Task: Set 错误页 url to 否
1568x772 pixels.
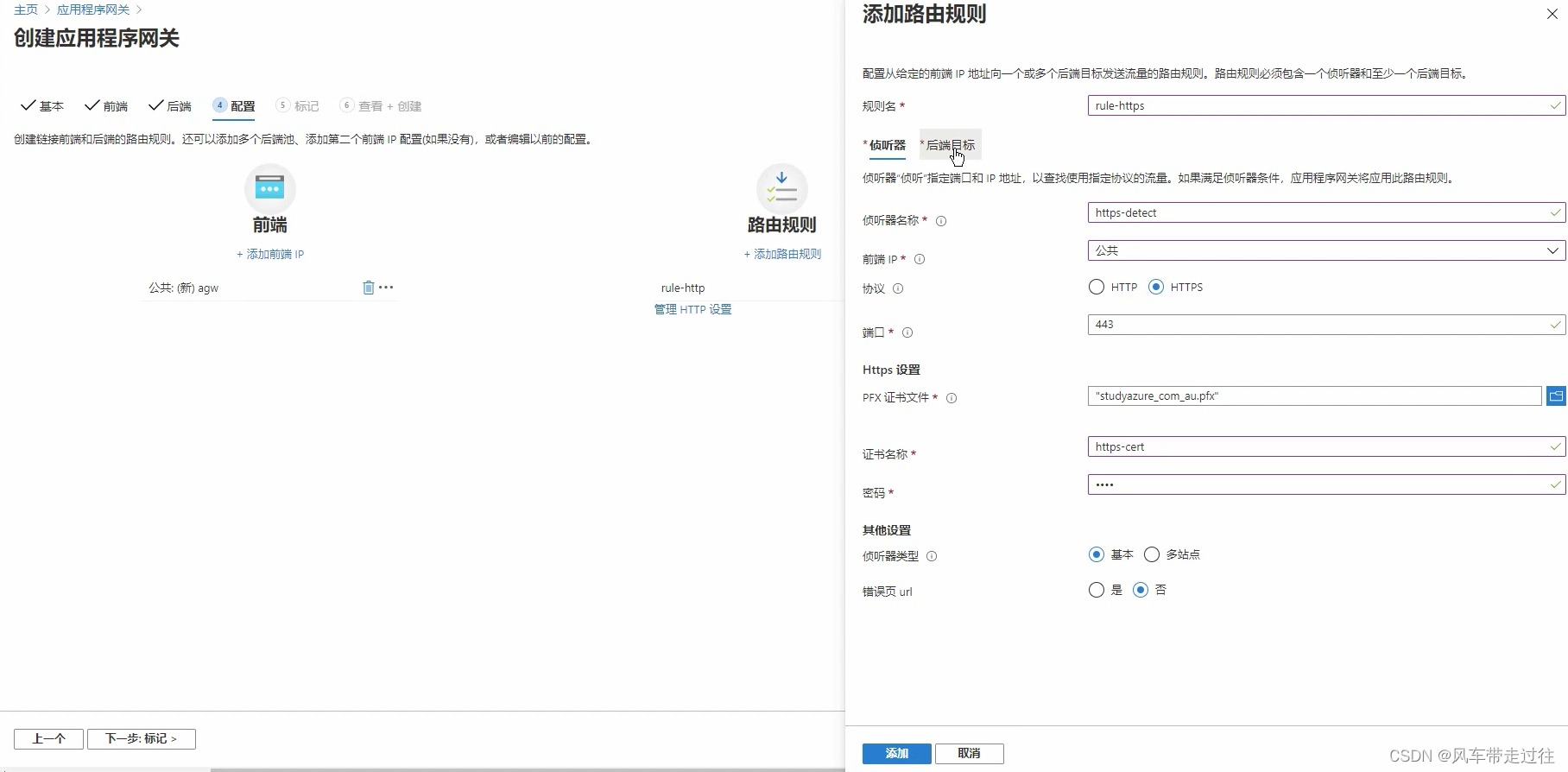Action: click(1141, 590)
